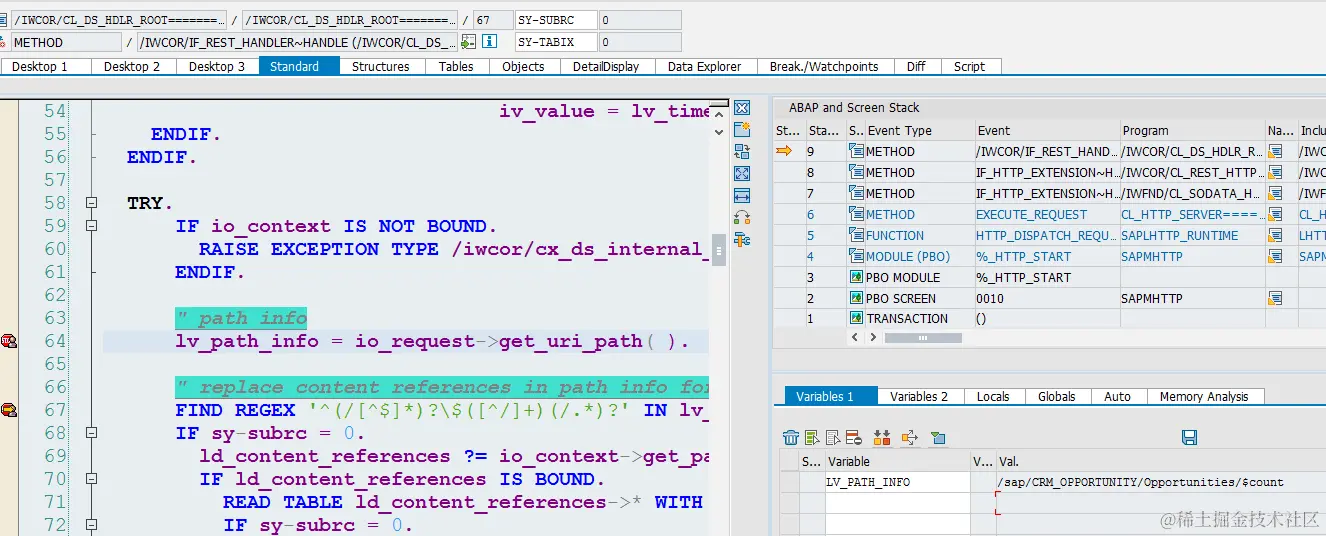
Task: Collapse the IF block at line 59
Action: click(92, 226)
